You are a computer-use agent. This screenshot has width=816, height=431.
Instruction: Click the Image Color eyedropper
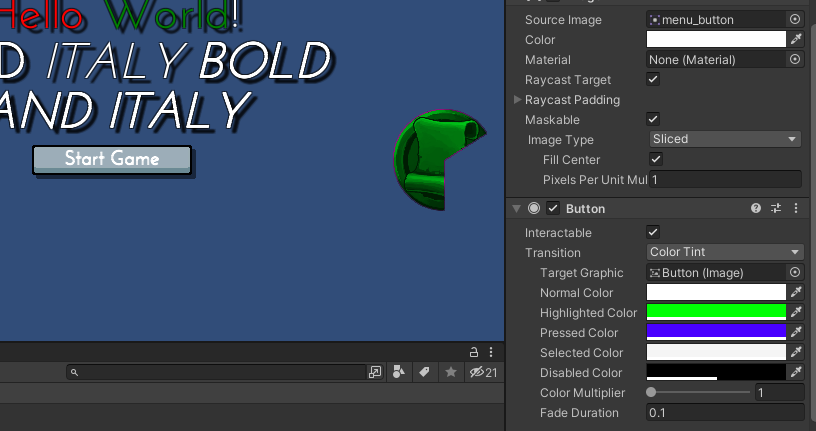pos(796,40)
